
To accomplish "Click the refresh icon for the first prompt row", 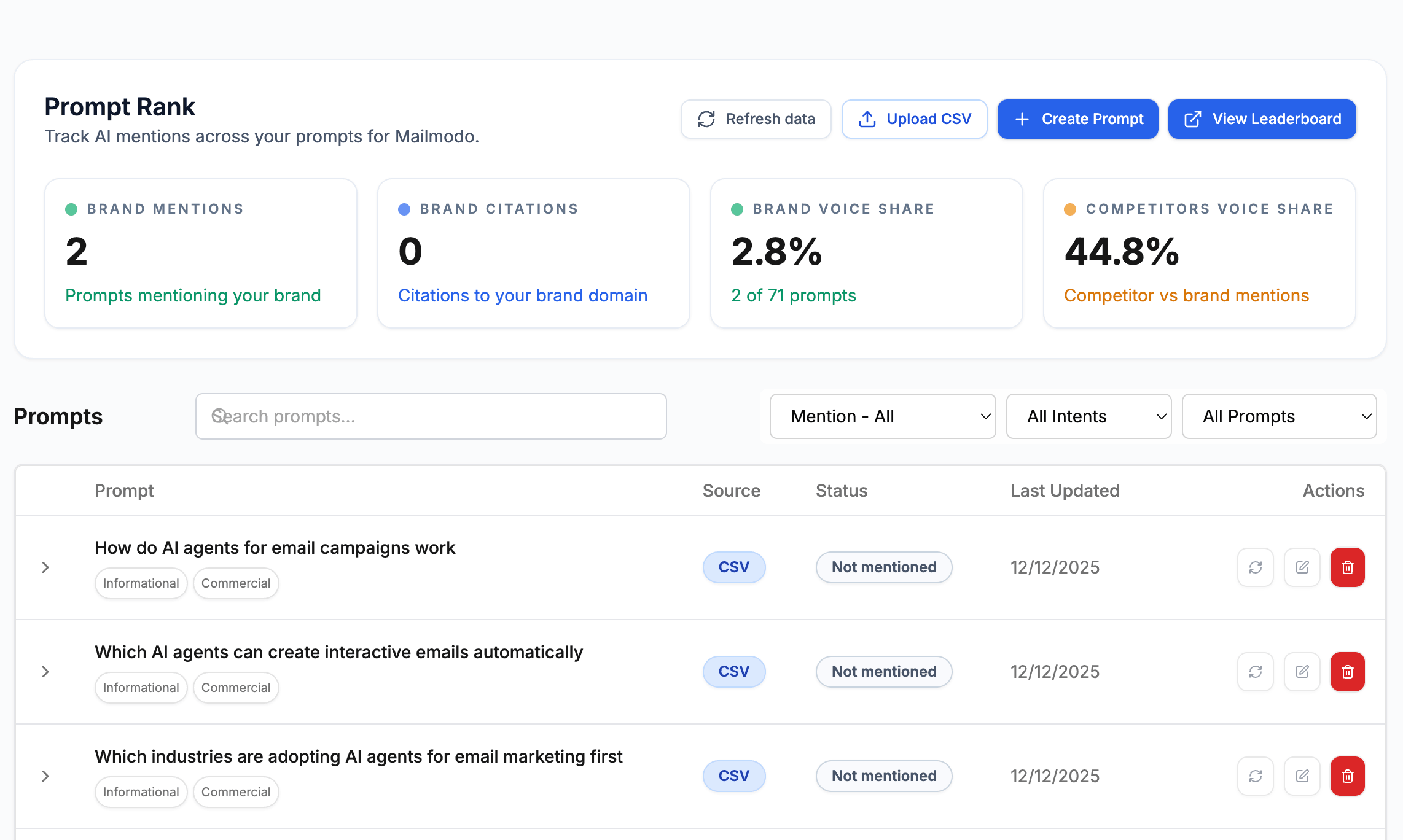I will (1255, 567).
